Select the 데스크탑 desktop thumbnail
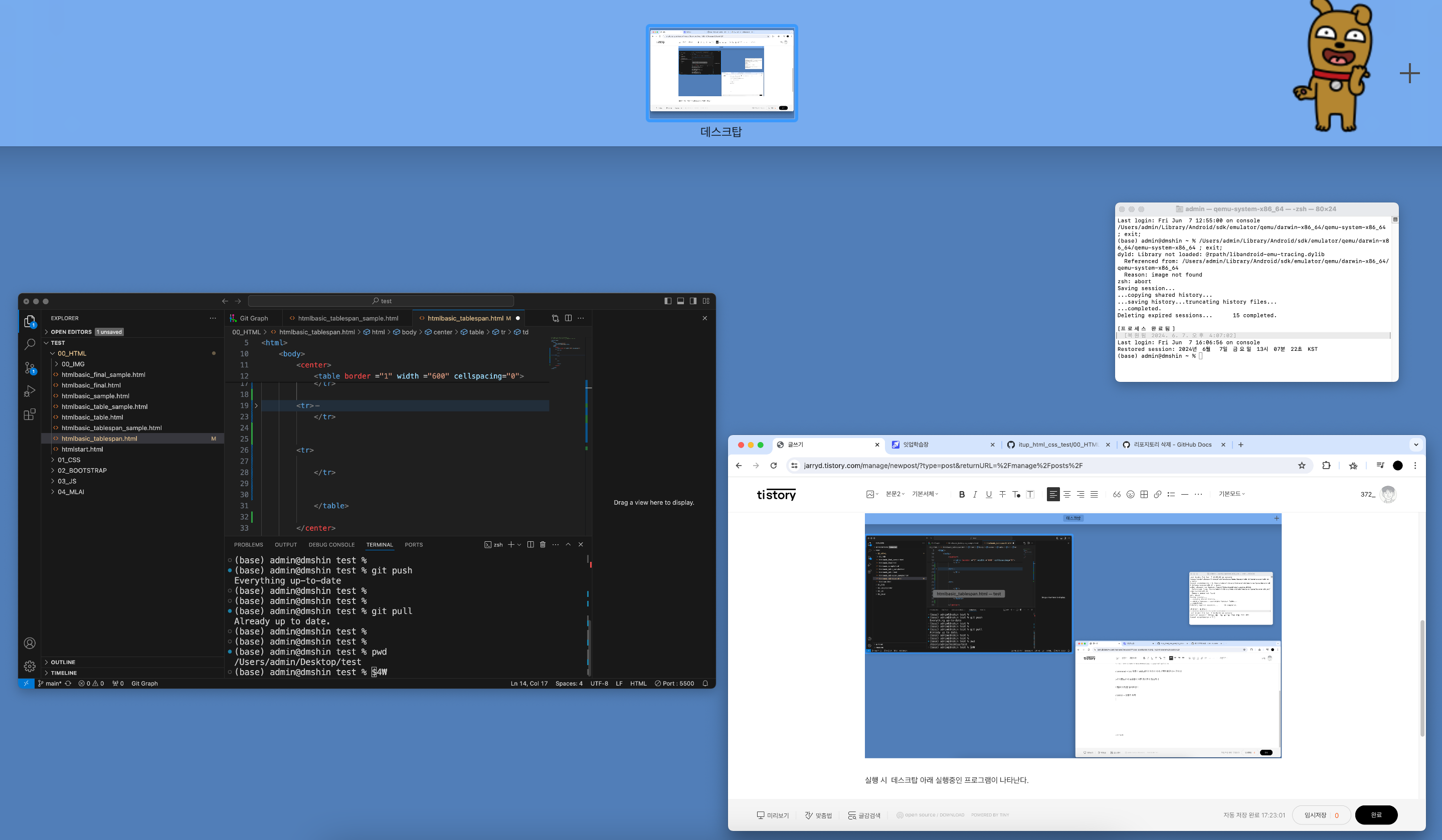Screen dimensions: 1442x840 coord(721,73)
